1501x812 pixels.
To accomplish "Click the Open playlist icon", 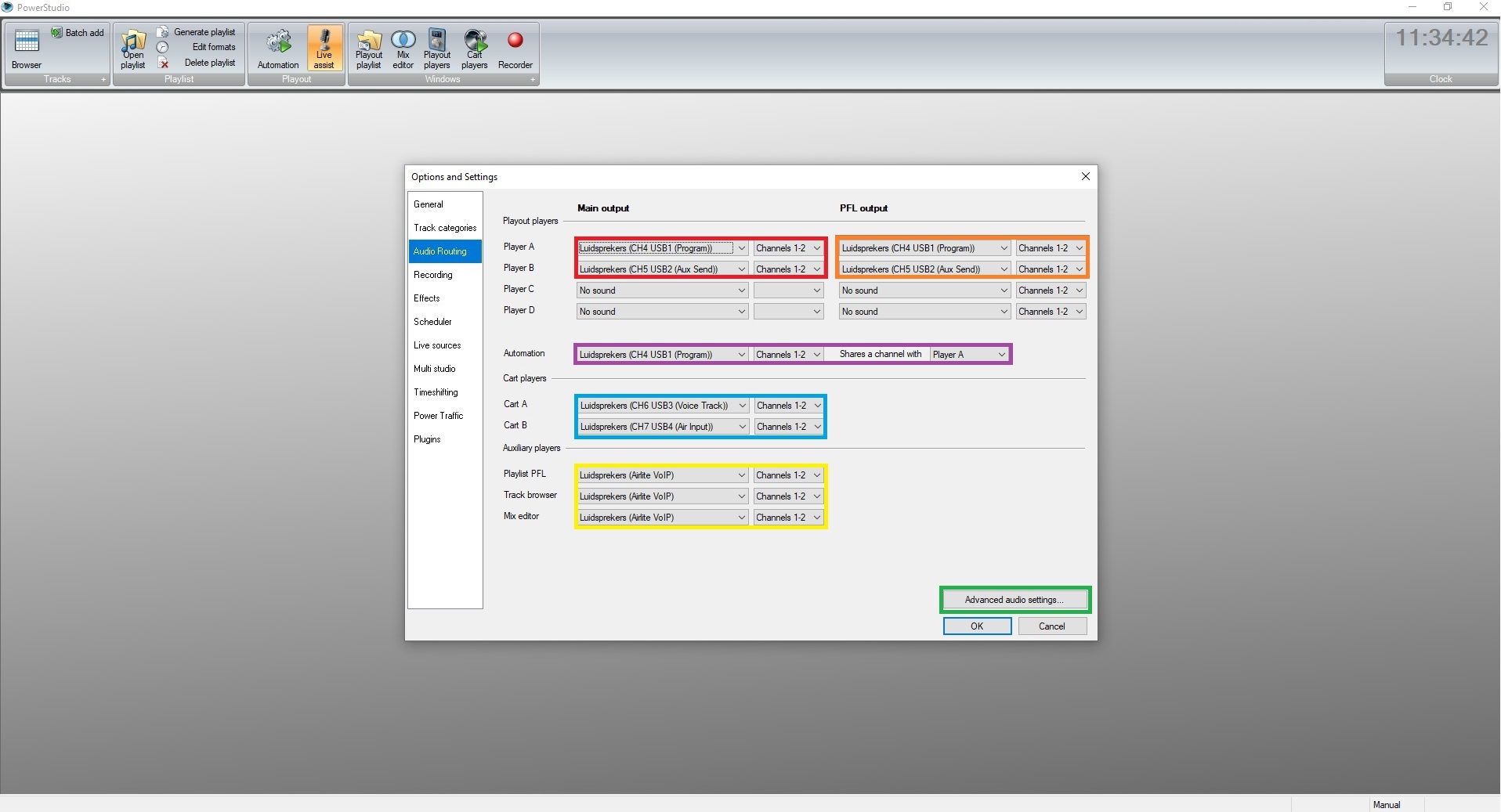I will [133, 49].
